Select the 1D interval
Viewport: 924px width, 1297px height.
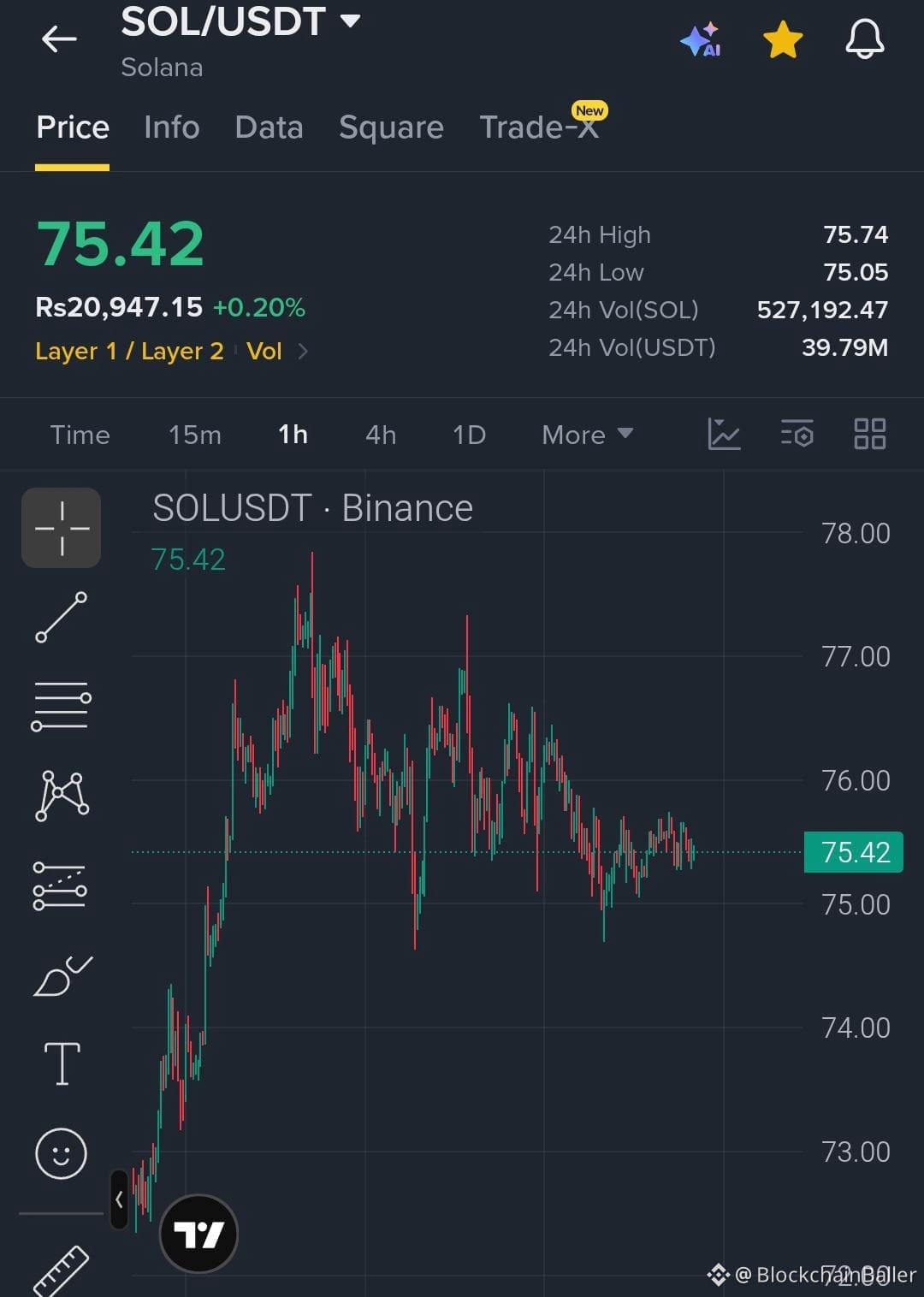point(469,435)
